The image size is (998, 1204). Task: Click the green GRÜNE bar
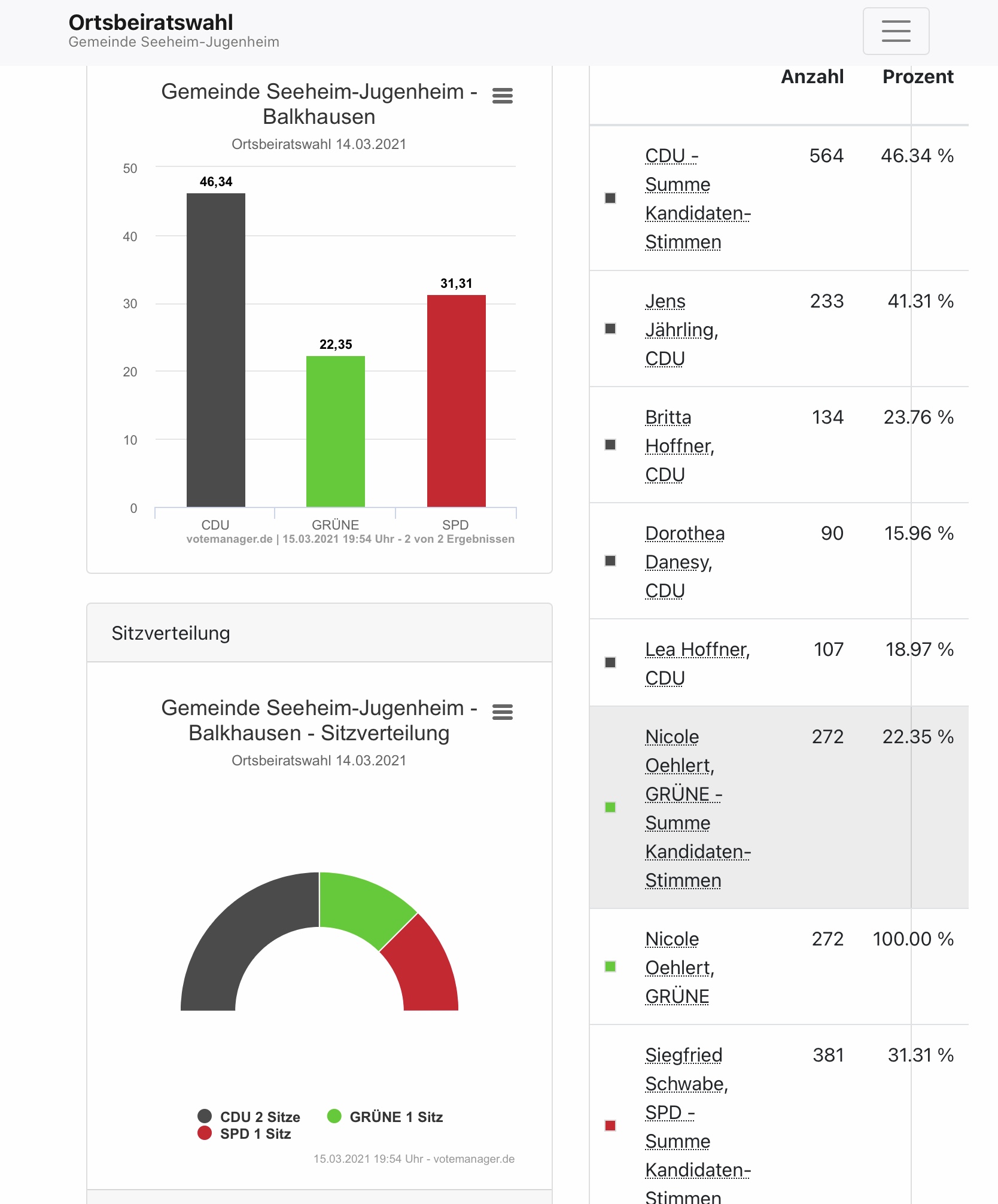[336, 431]
